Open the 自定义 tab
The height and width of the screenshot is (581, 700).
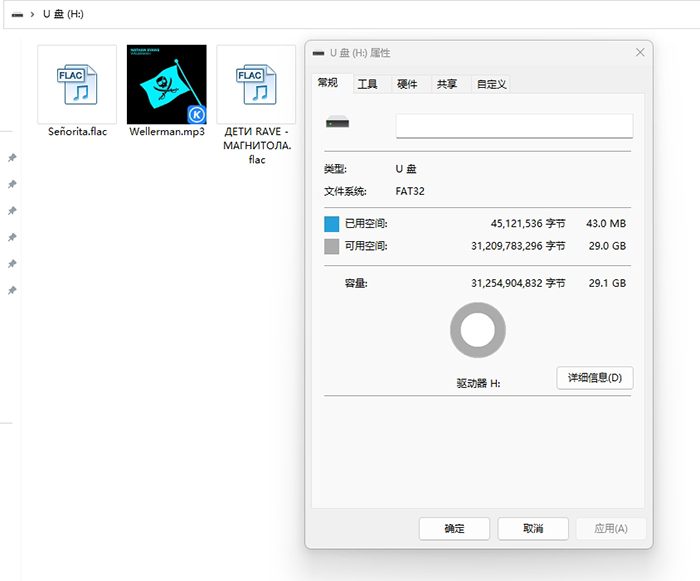pos(491,84)
